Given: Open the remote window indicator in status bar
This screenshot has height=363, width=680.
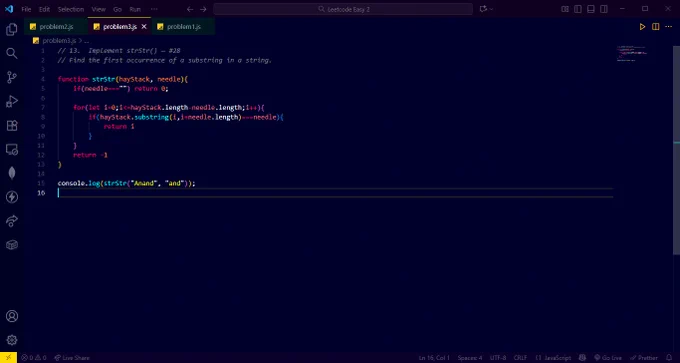Looking at the screenshot, I should click(x=8, y=358).
